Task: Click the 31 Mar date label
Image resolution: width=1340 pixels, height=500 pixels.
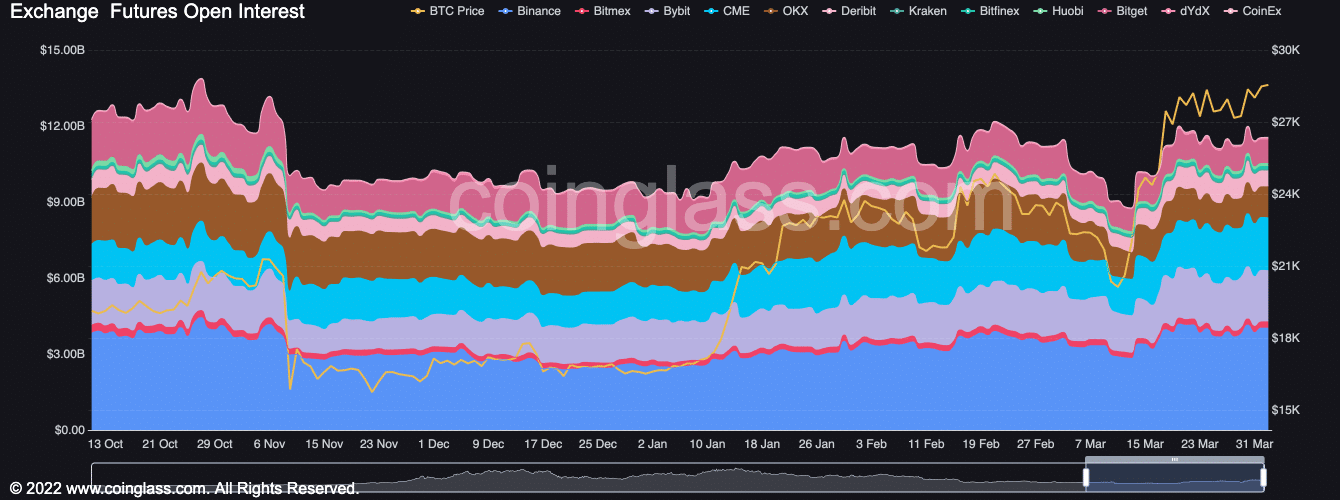Action: 1255,444
